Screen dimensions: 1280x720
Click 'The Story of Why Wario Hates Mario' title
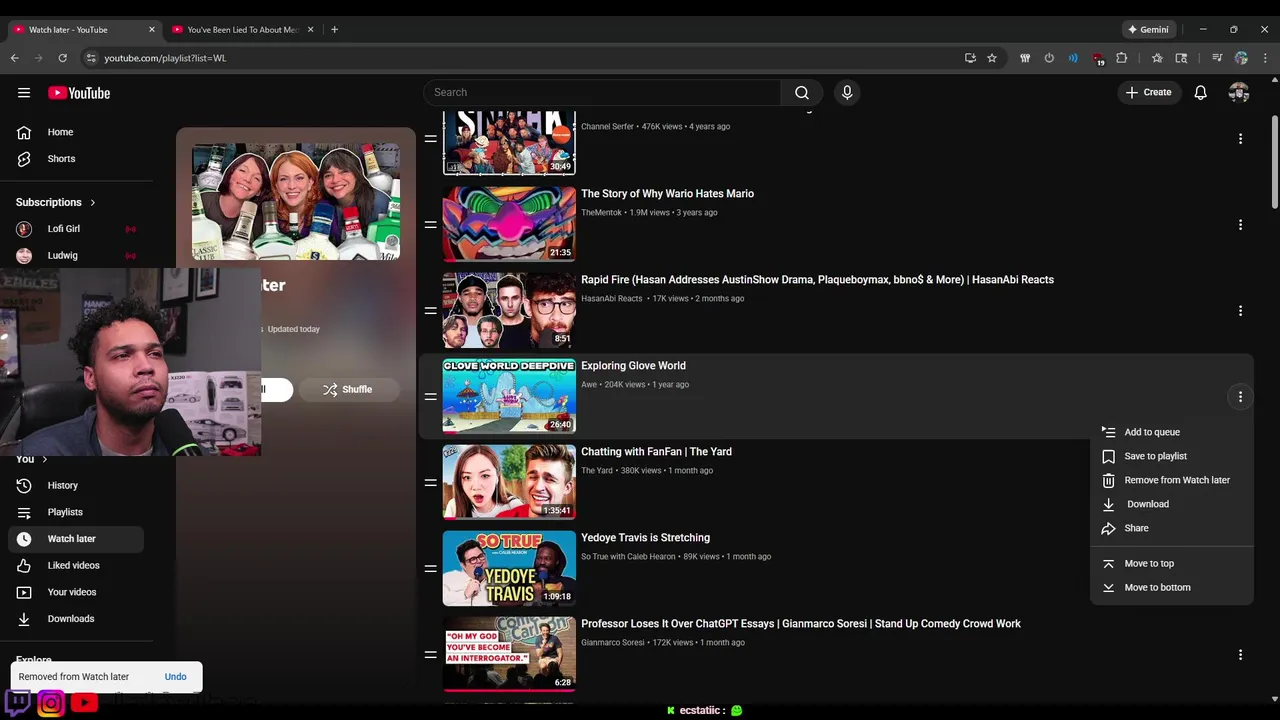click(x=667, y=194)
